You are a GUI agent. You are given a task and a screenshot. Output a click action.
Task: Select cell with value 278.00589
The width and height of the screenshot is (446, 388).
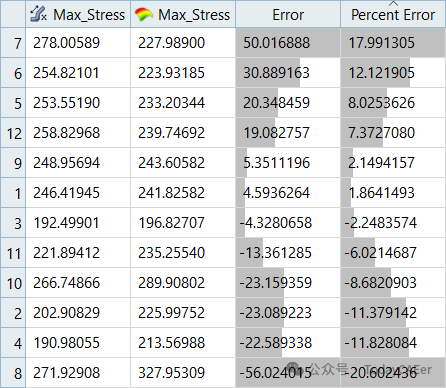click(78, 43)
